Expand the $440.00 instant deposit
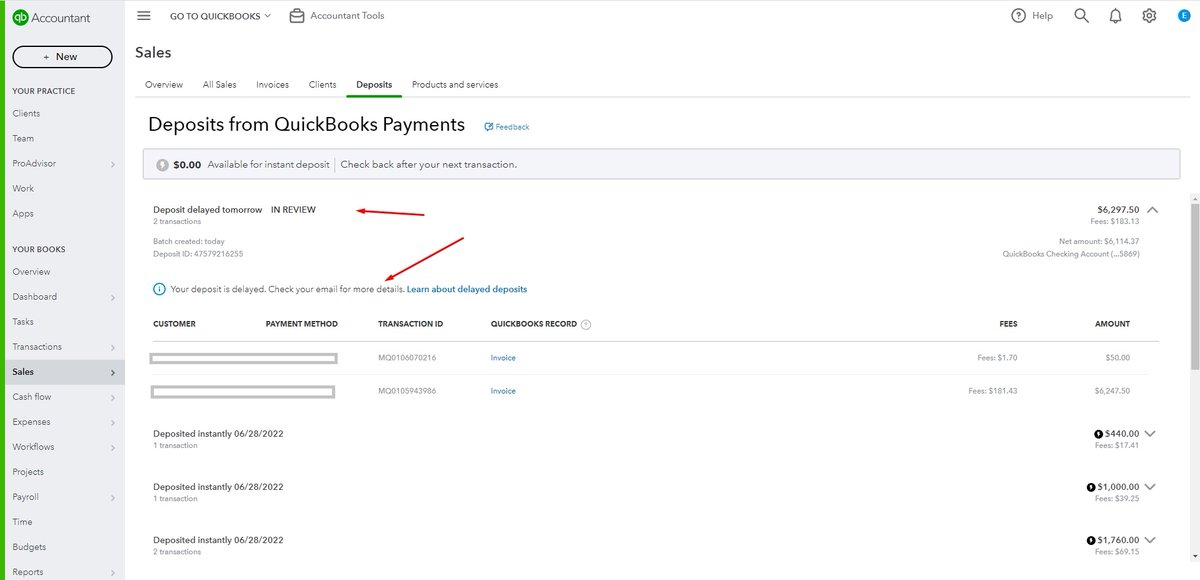Viewport: 1200px width, 580px height. 1149,433
